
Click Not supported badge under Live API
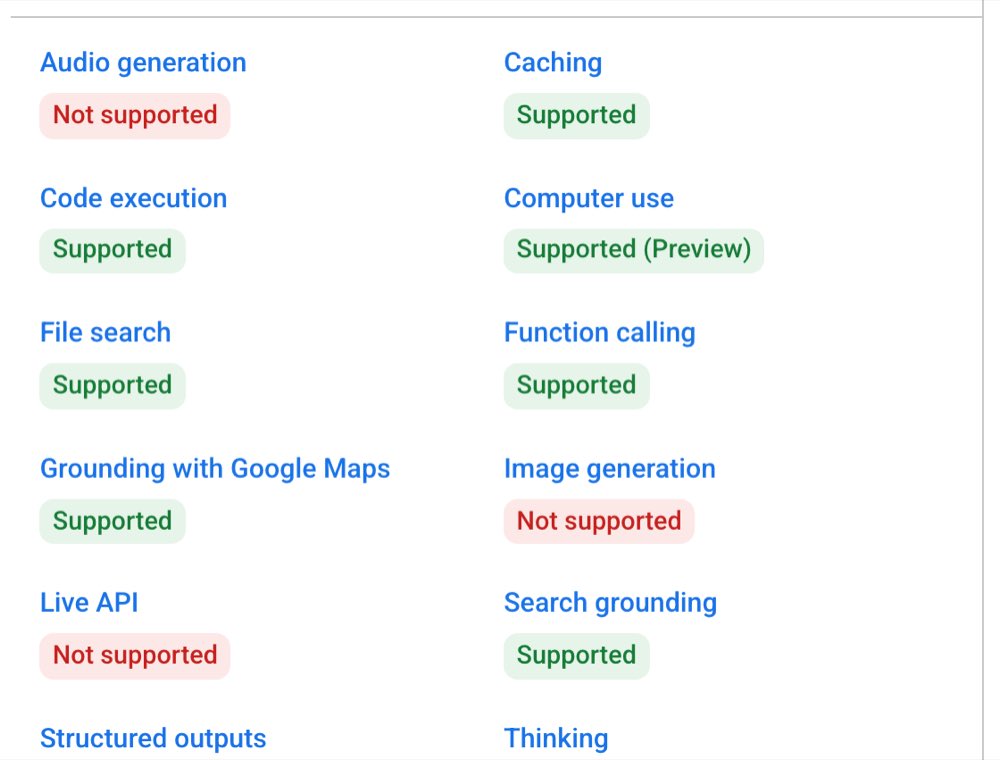click(135, 656)
